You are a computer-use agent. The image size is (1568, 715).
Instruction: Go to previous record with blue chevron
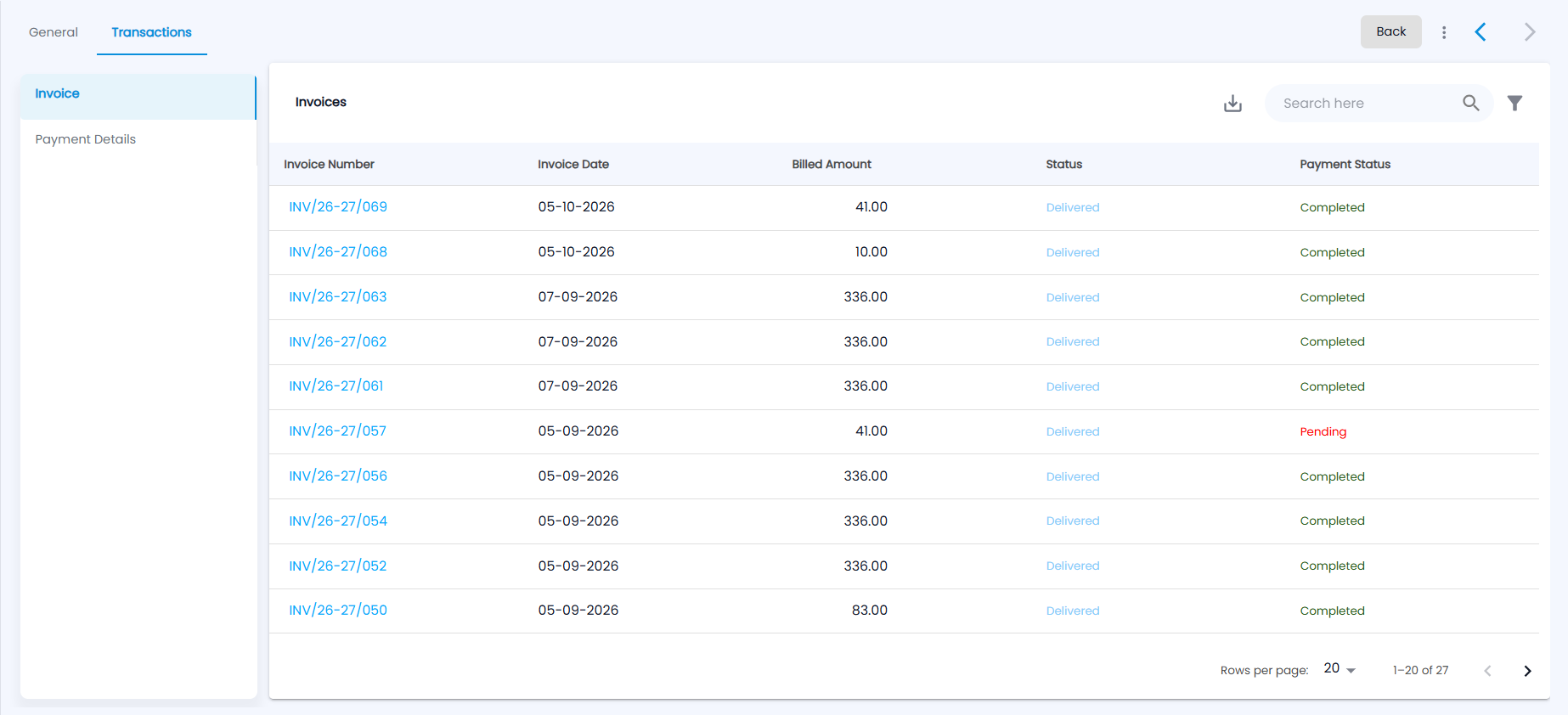[x=1481, y=32]
